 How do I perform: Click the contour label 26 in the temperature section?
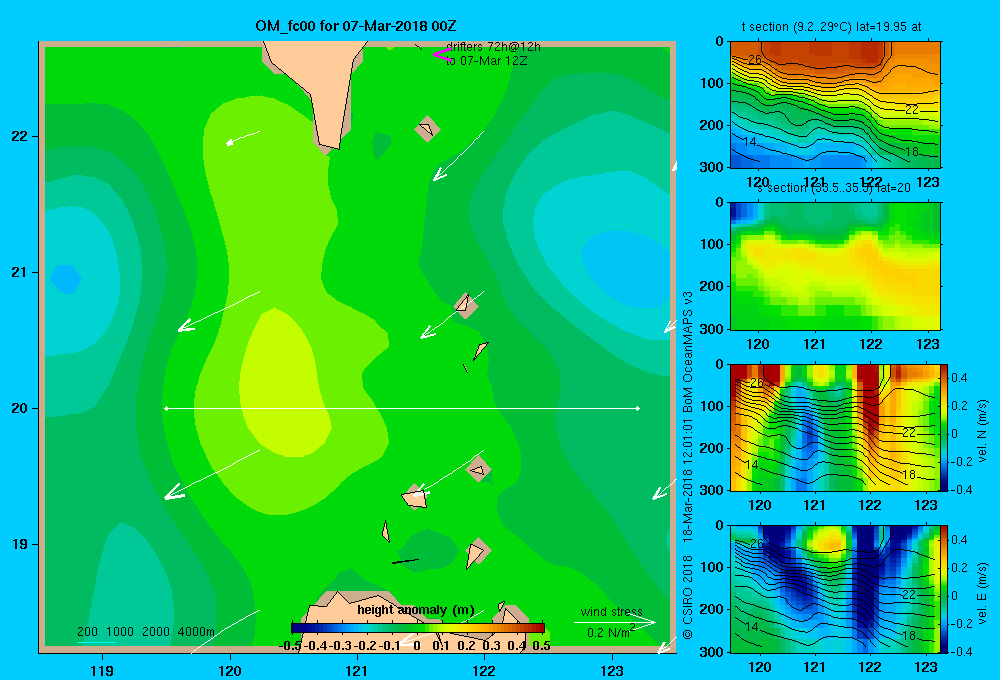pyautogui.click(x=754, y=59)
